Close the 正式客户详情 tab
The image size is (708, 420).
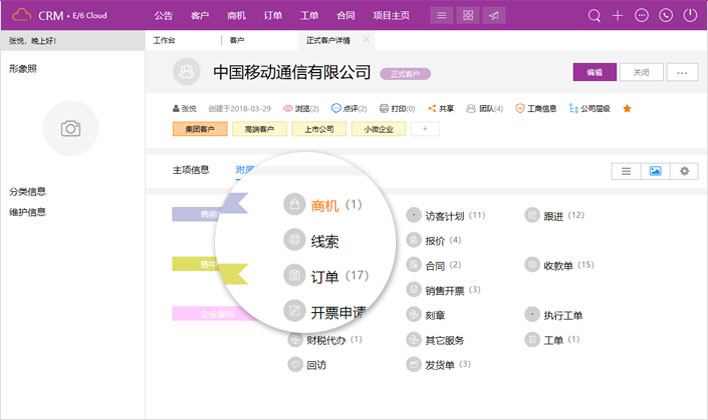click(366, 39)
